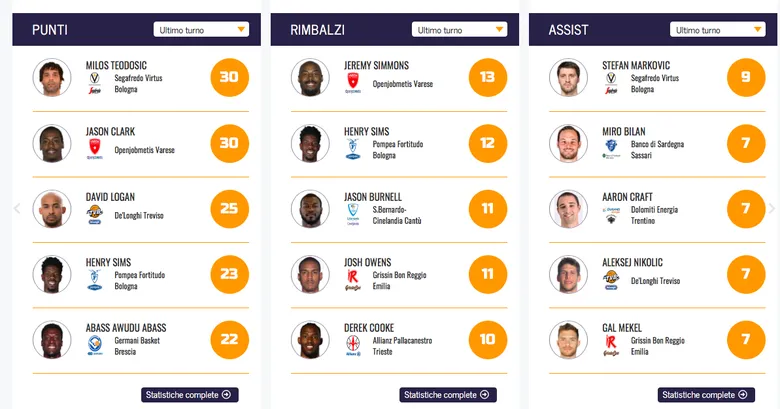Click De'Longhi Treviso logo beside David Logan
This screenshot has height=409, width=780.
pos(95,214)
